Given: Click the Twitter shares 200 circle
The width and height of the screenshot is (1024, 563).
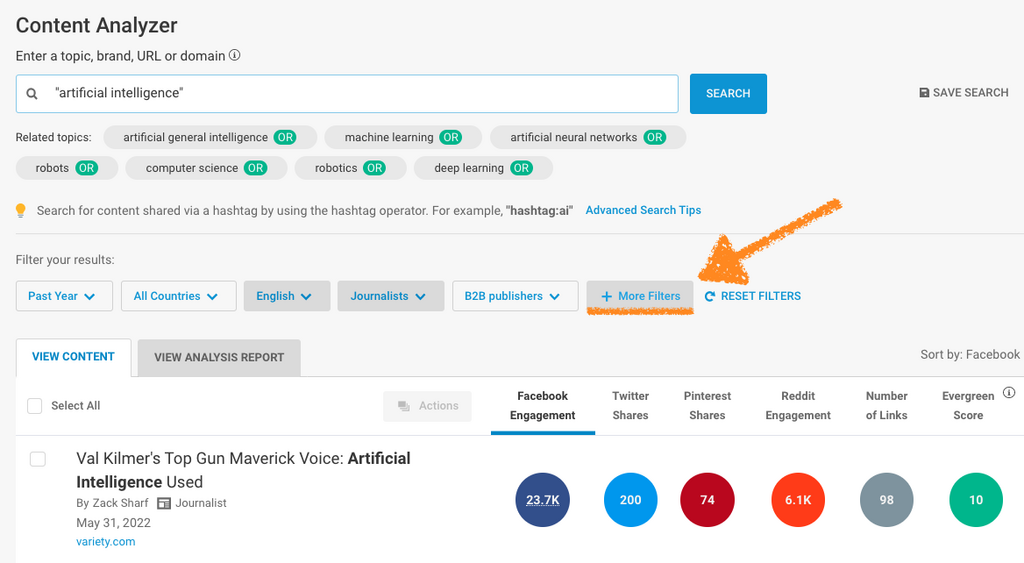Looking at the screenshot, I should [x=630, y=500].
